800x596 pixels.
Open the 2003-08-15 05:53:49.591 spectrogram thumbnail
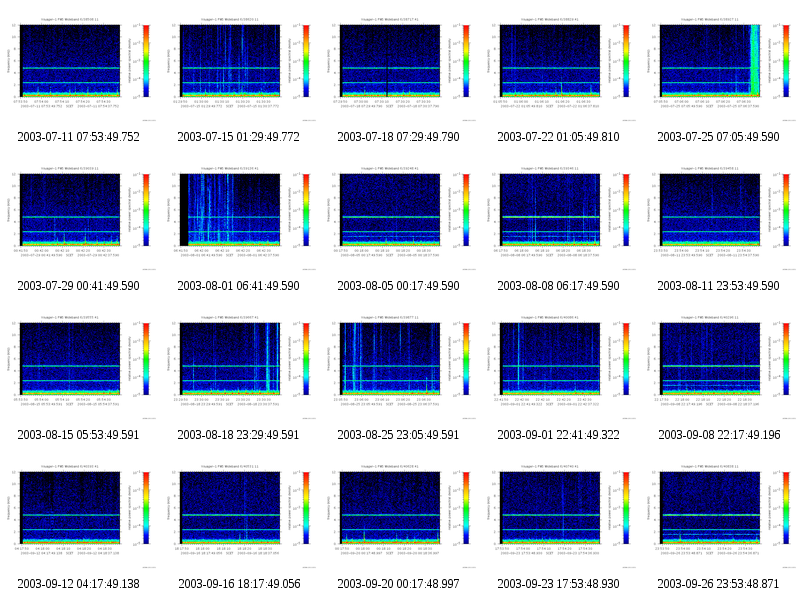(x=78, y=366)
